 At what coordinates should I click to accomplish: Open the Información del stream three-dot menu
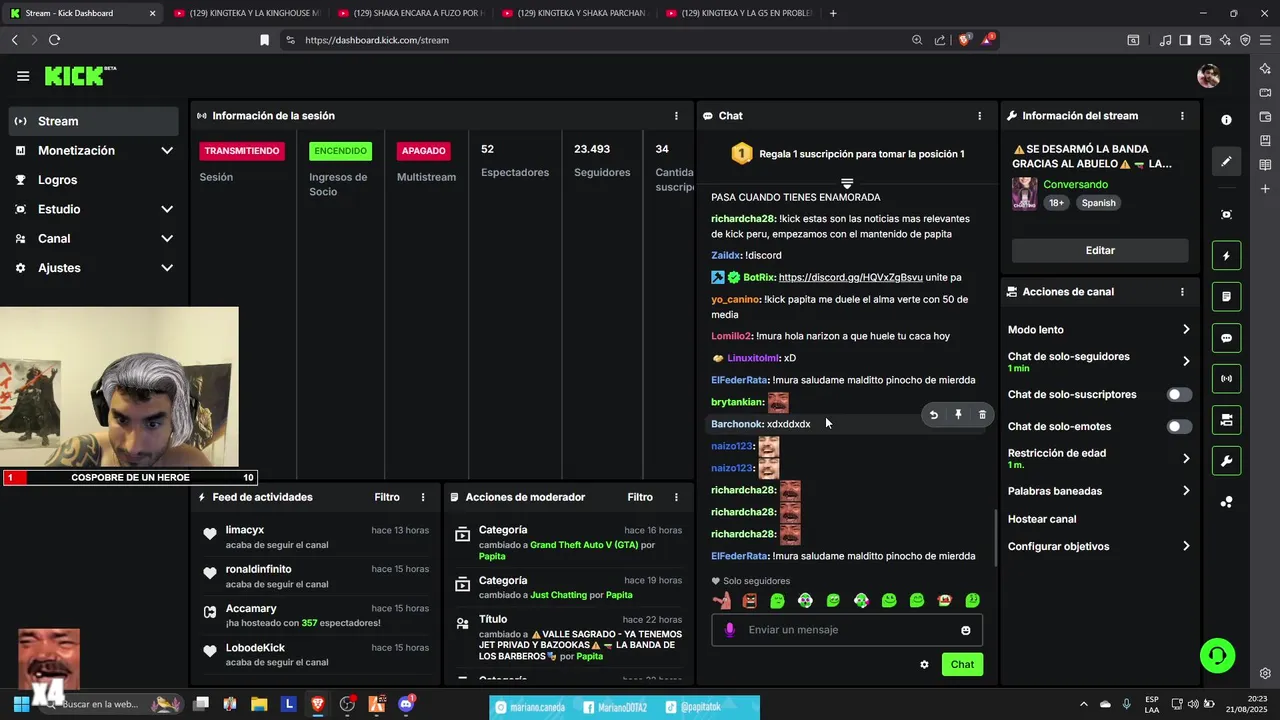[x=1182, y=116]
